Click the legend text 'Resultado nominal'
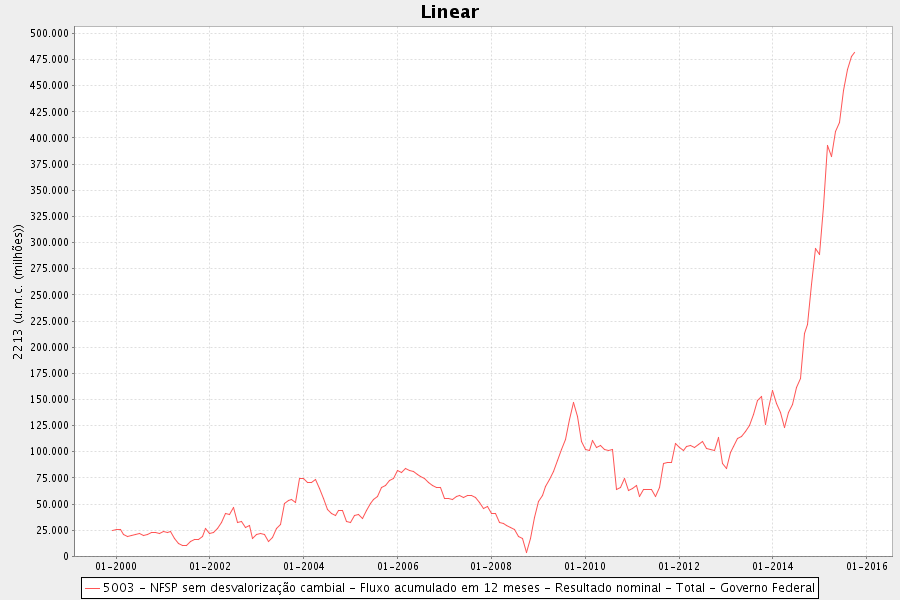 point(608,588)
